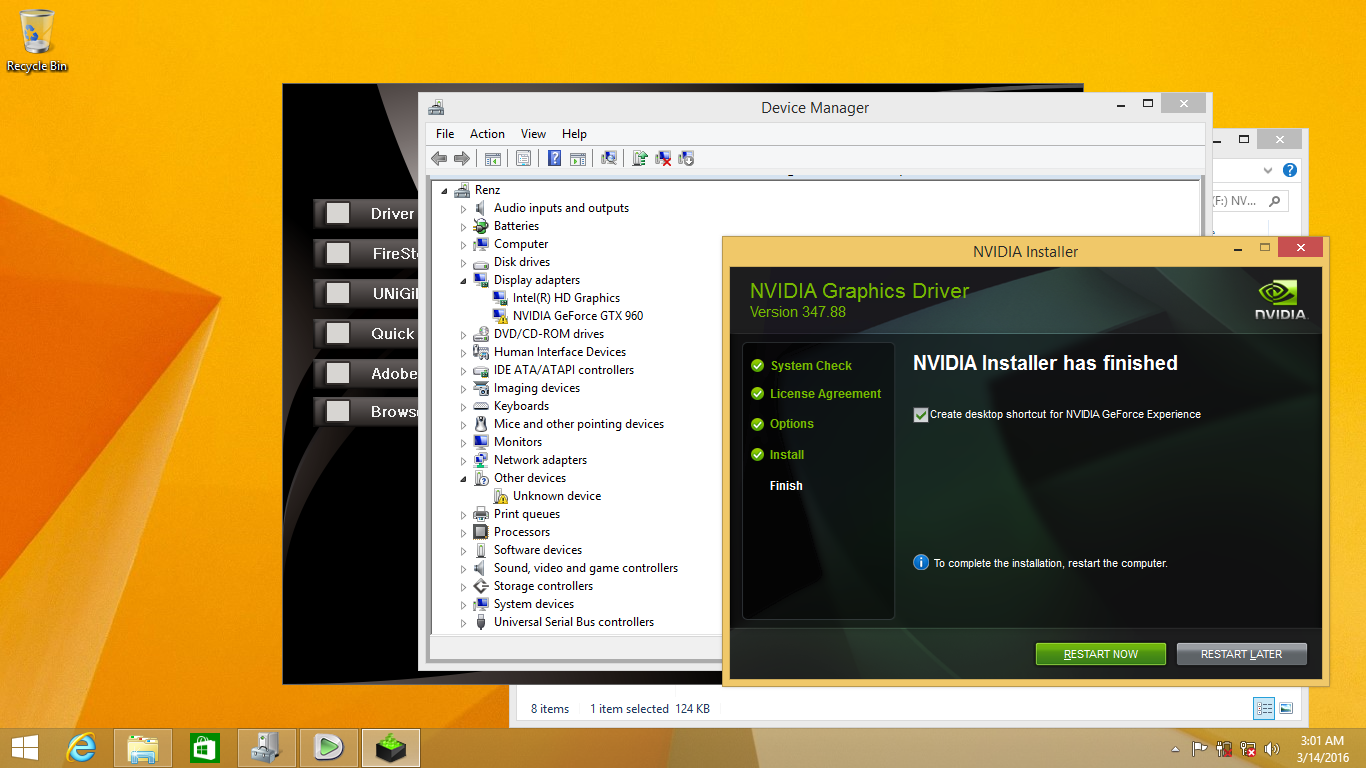The height and width of the screenshot is (768, 1366).
Task: Click Show/Hide Console Tree toolbar icon
Action: pyautogui.click(x=492, y=158)
